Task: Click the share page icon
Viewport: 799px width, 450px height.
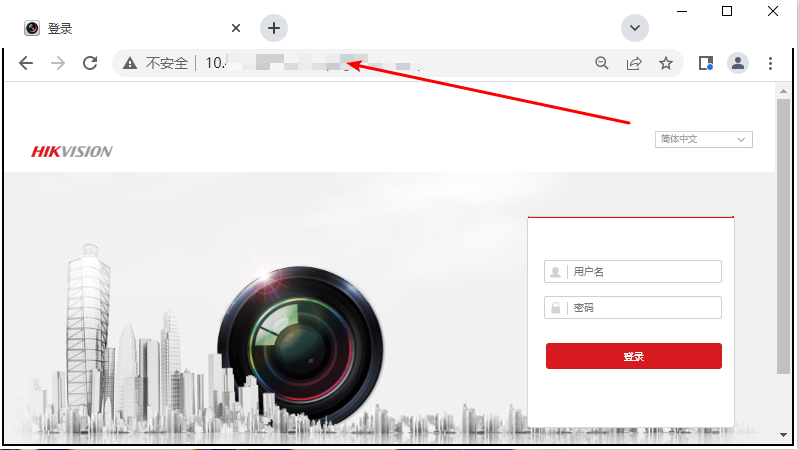Action: tap(634, 63)
